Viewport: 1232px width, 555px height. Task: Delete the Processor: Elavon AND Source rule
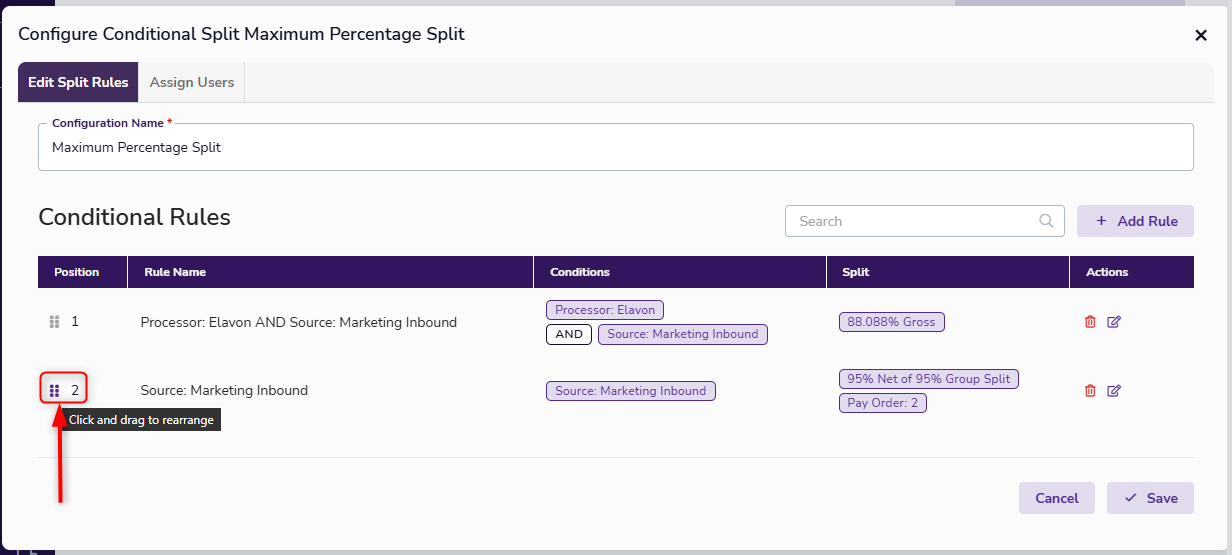(1090, 322)
